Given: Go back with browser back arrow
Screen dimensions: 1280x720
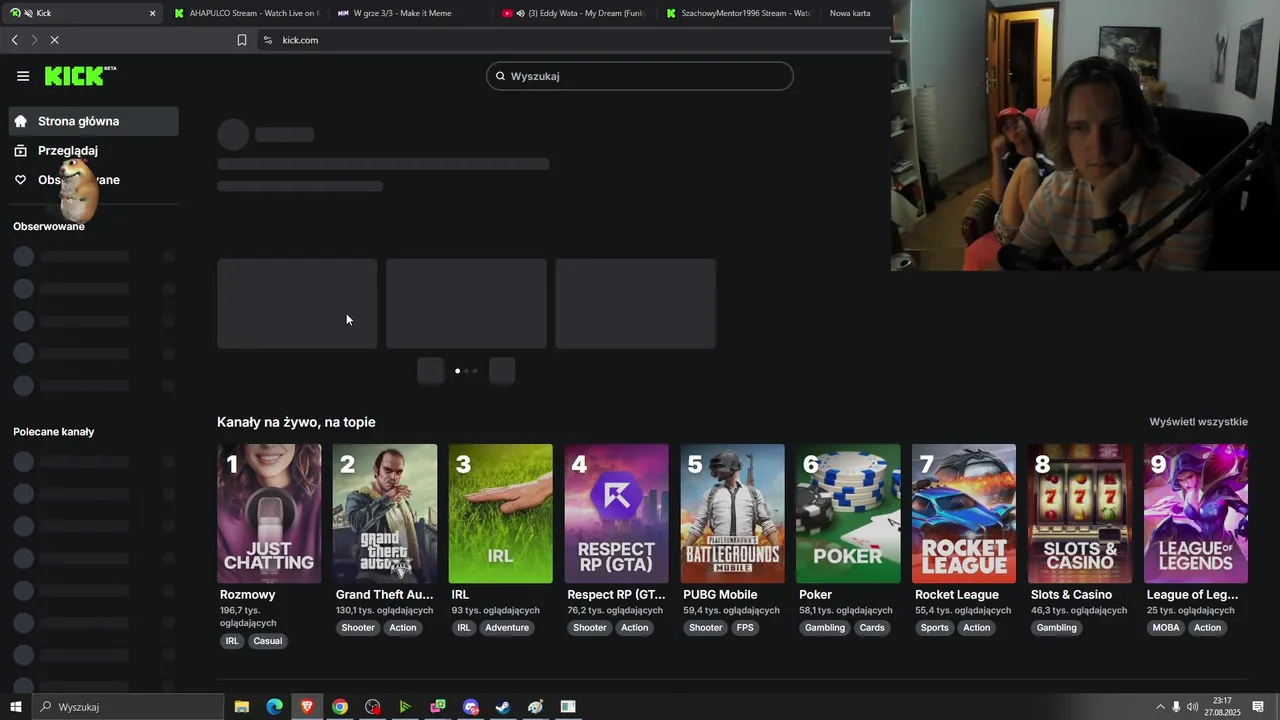Looking at the screenshot, I should (x=14, y=40).
